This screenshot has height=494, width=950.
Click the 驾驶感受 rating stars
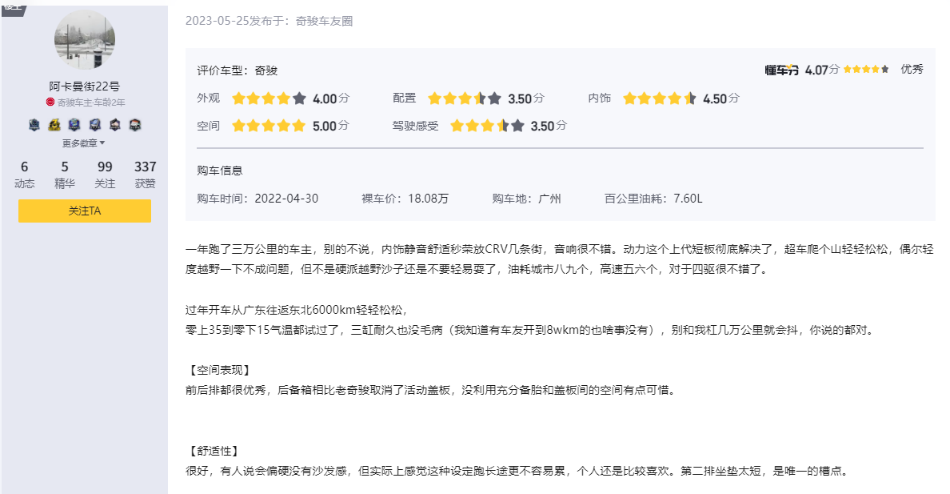[487, 125]
